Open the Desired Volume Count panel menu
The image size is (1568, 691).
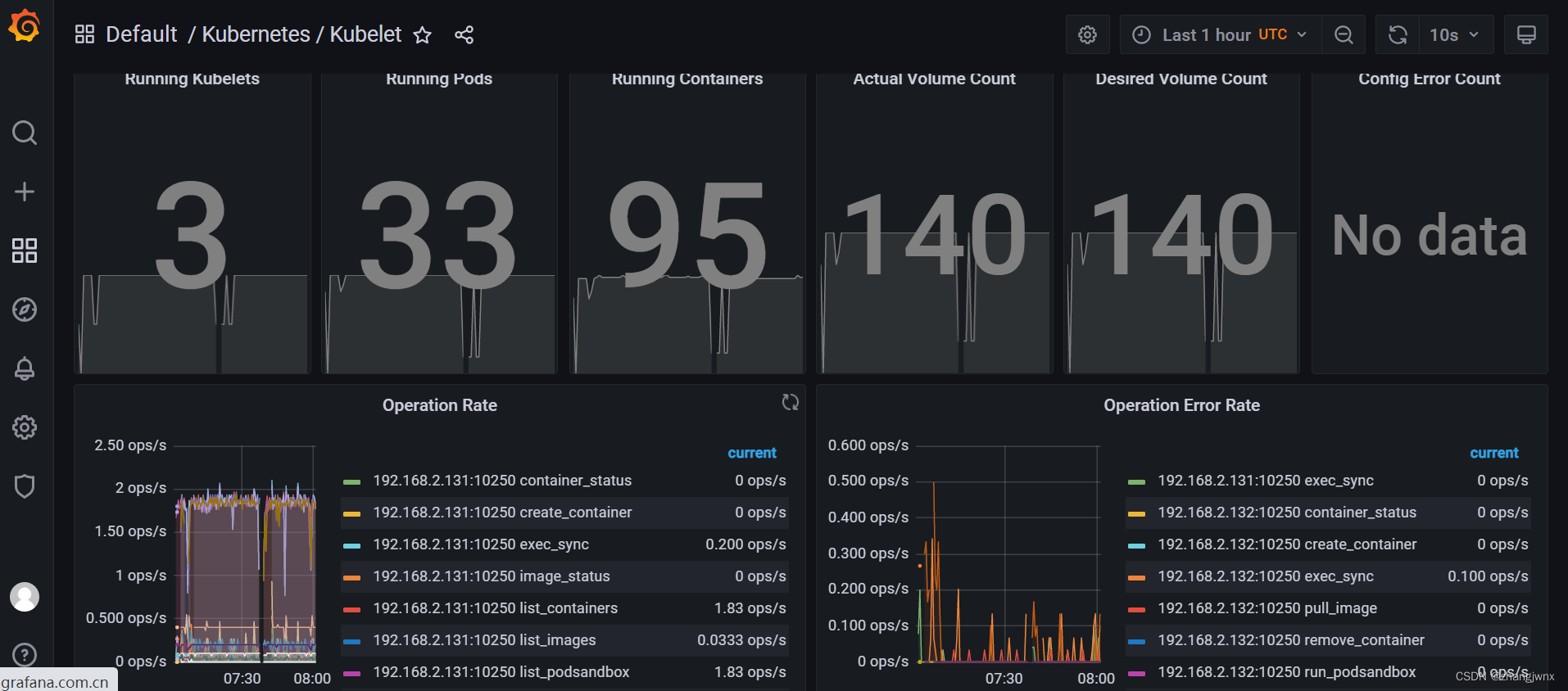coord(1181,79)
